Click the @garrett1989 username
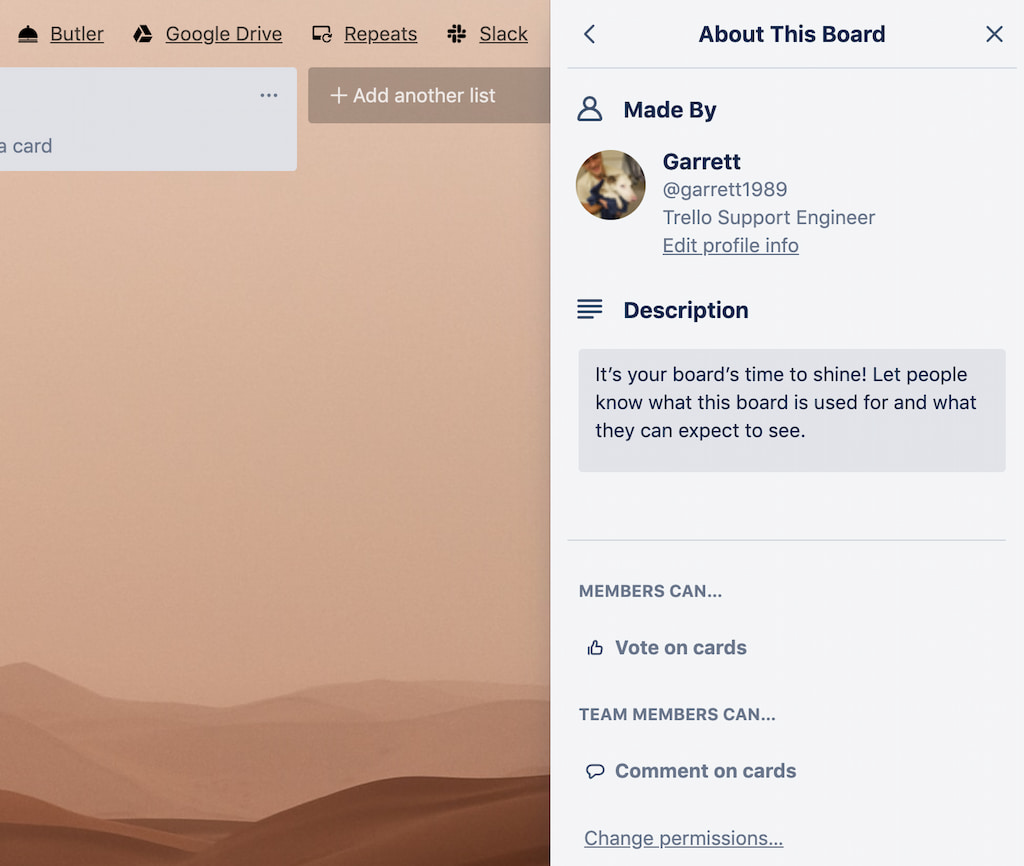This screenshot has width=1024, height=866. pos(724,189)
